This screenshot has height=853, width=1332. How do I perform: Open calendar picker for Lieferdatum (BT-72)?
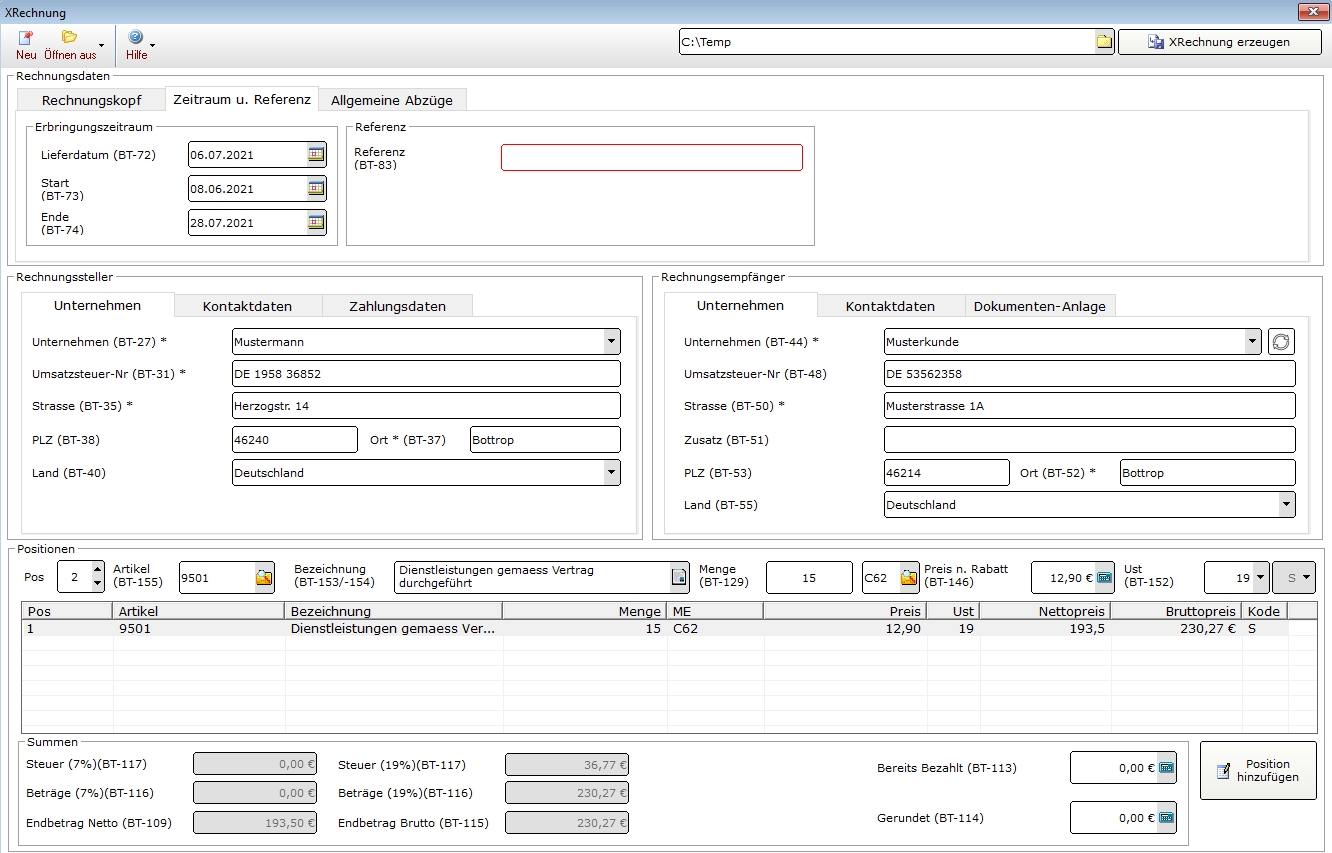316,155
